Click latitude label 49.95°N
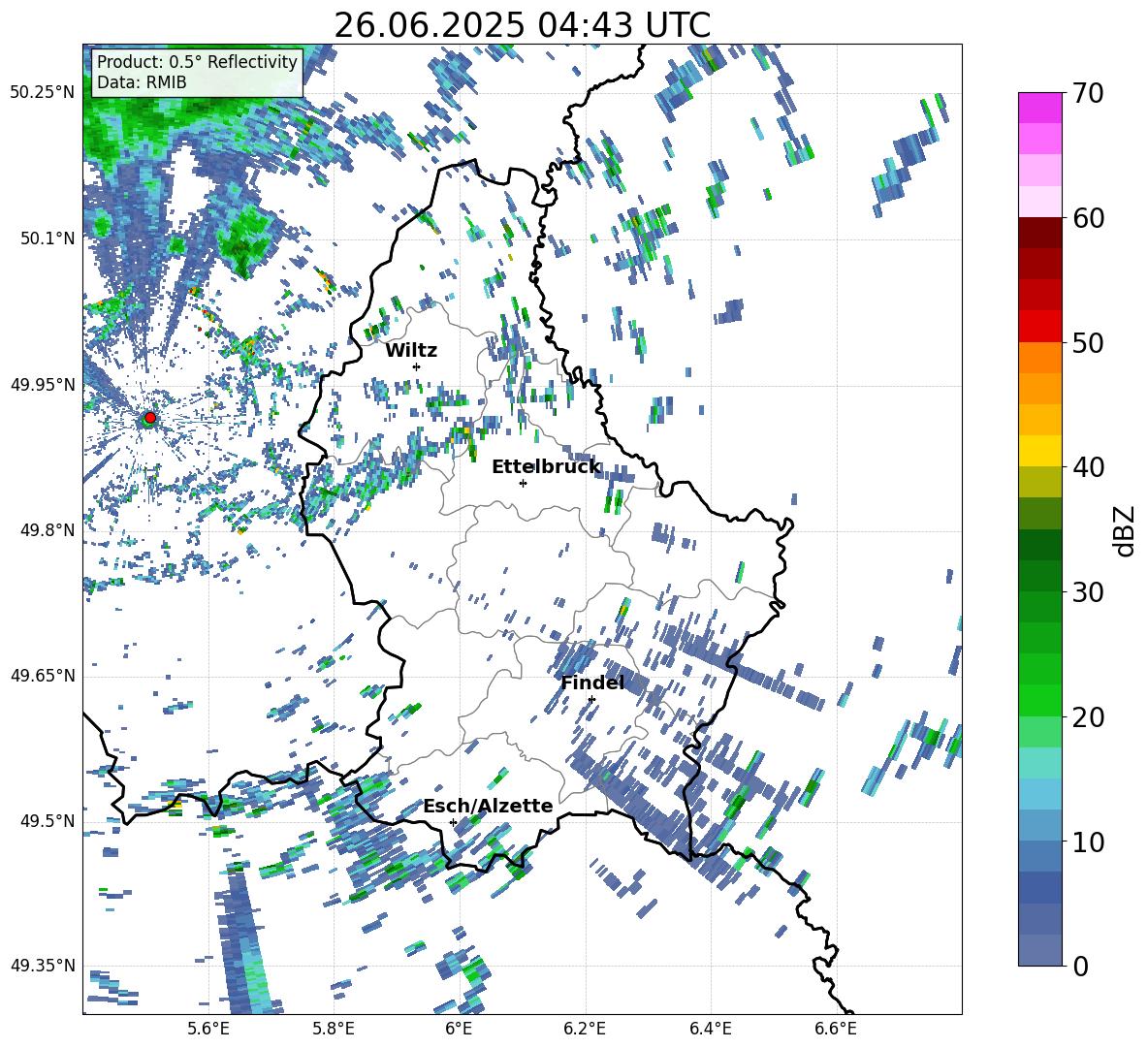Viewport: 1148px width, 1048px height. [x=43, y=385]
